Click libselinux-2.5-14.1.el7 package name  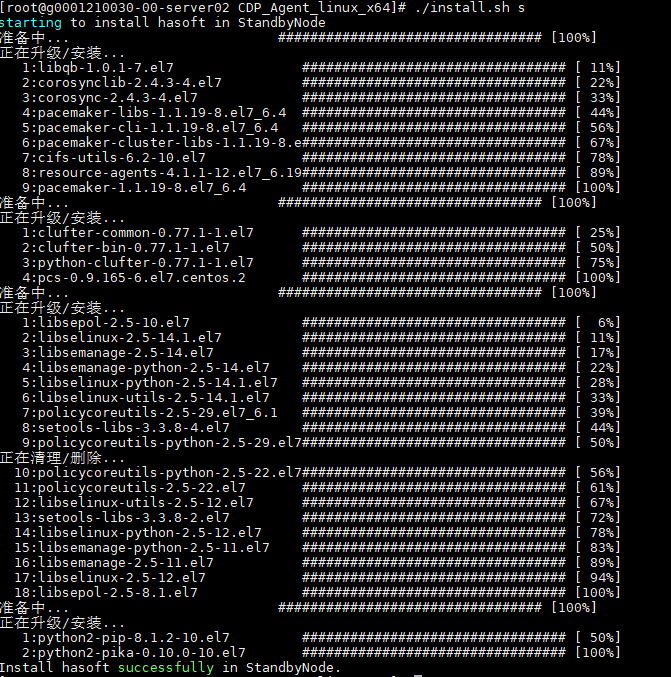pyautogui.click(x=130, y=338)
